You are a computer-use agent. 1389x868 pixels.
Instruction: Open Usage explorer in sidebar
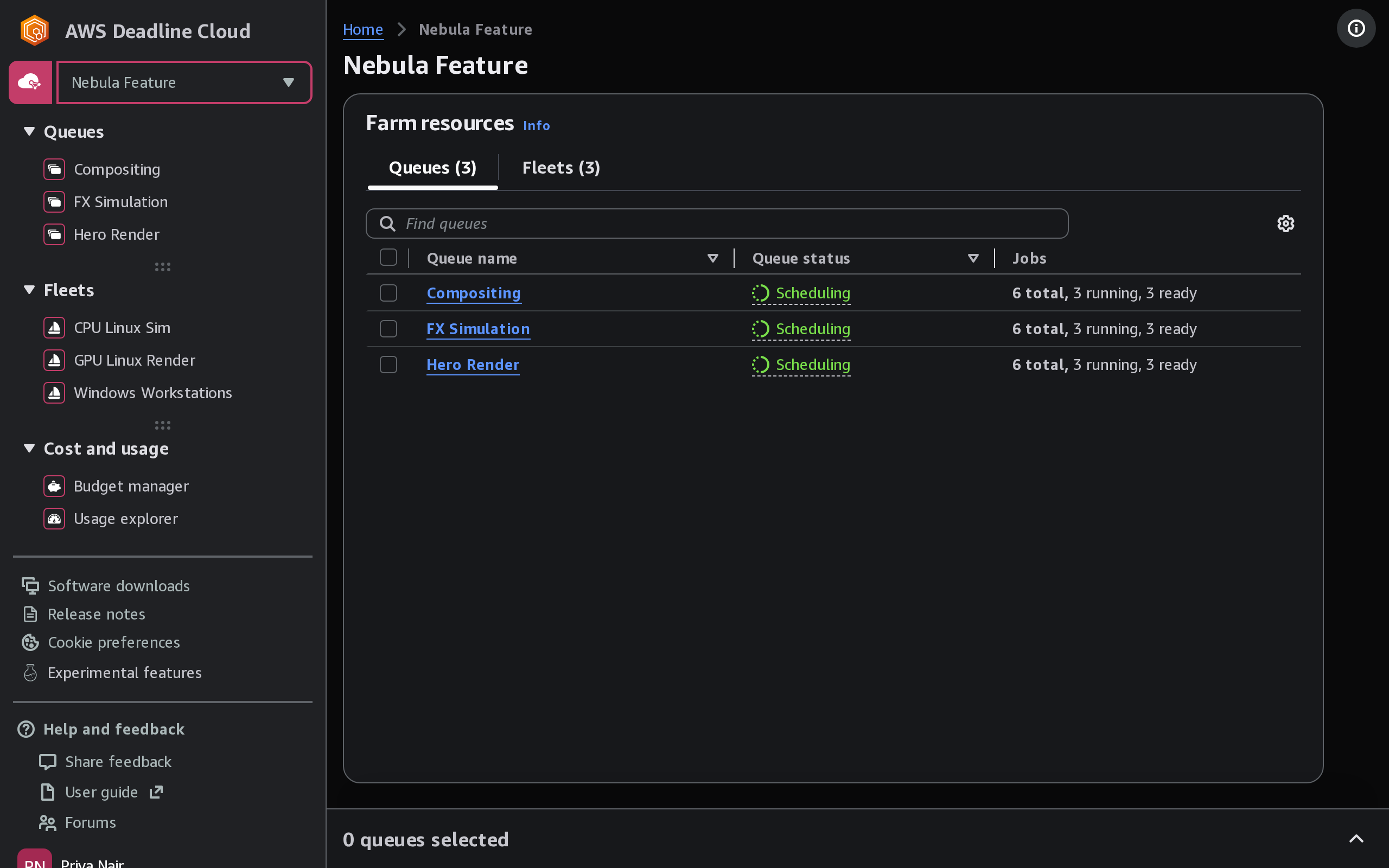(126, 519)
